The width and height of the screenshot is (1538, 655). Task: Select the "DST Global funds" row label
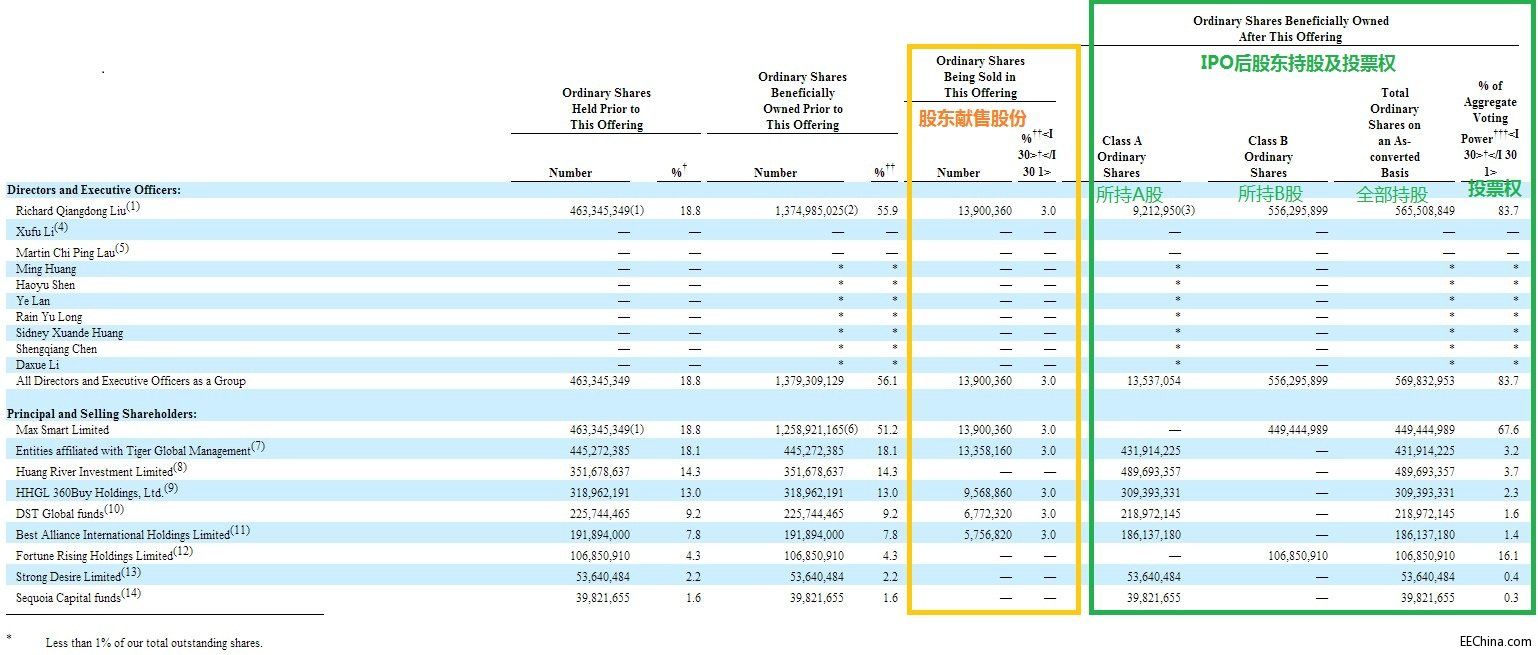pyautogui.click(x=60, y=514)
